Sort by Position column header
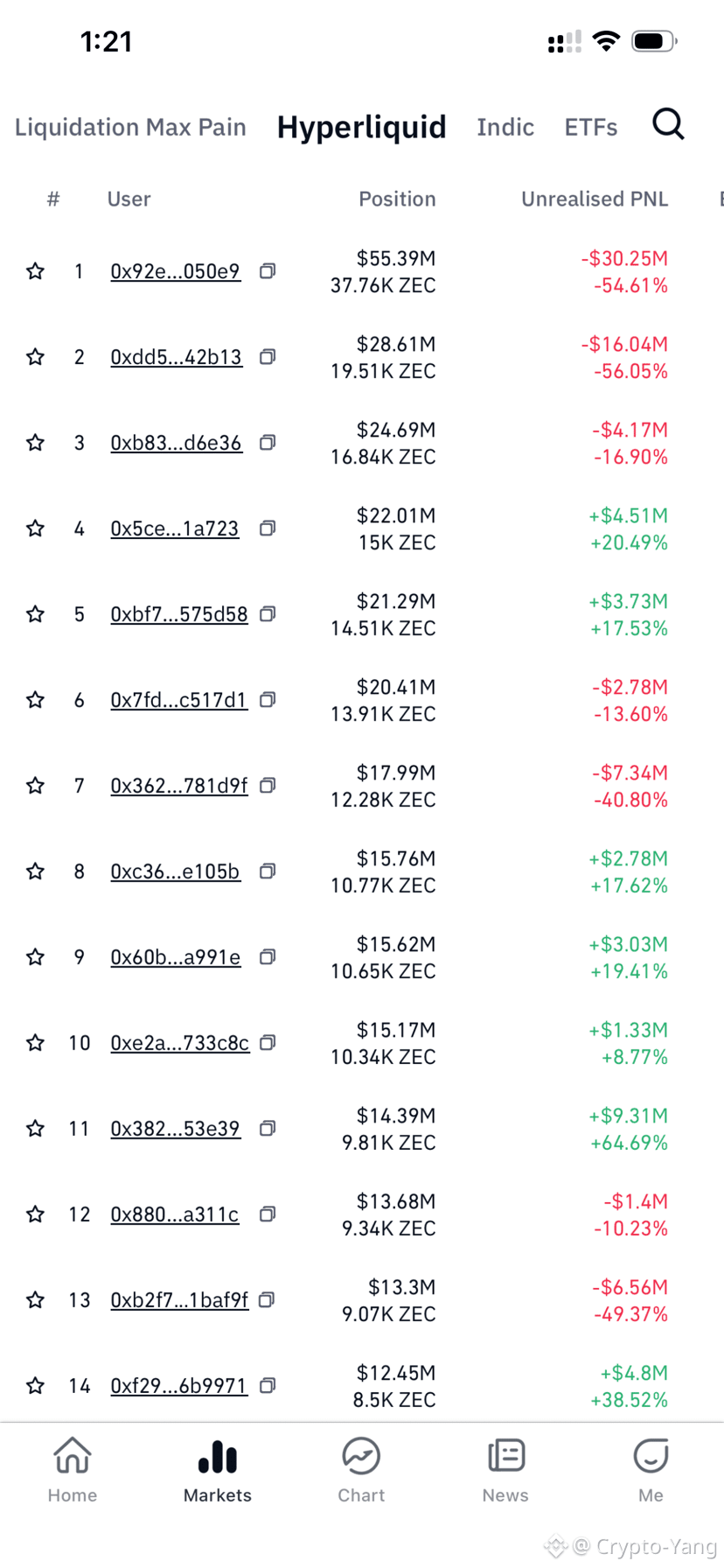This screenshot has height=1568, width=724. click(397, 199)
